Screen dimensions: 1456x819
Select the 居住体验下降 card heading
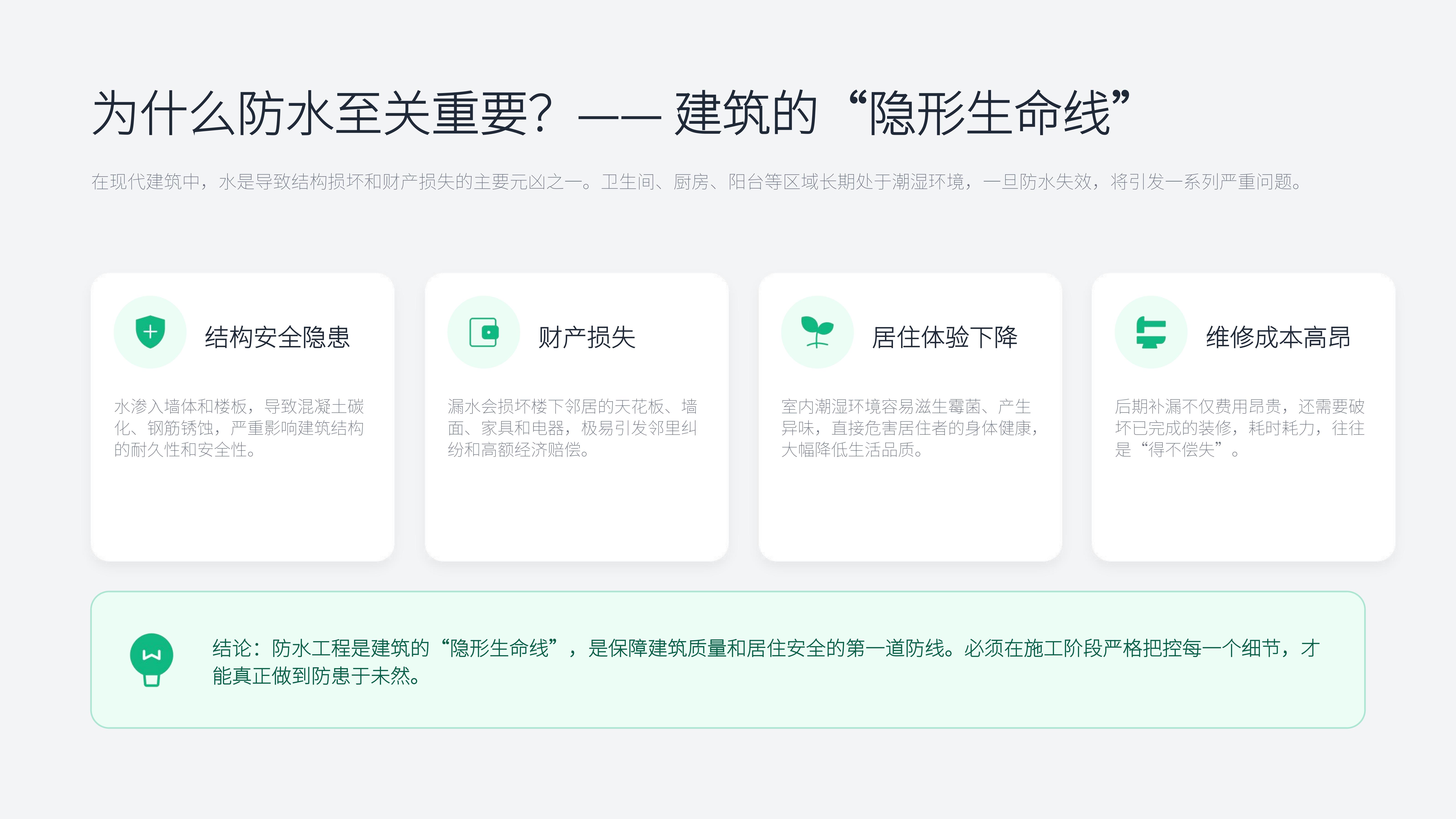click(945, 337)
